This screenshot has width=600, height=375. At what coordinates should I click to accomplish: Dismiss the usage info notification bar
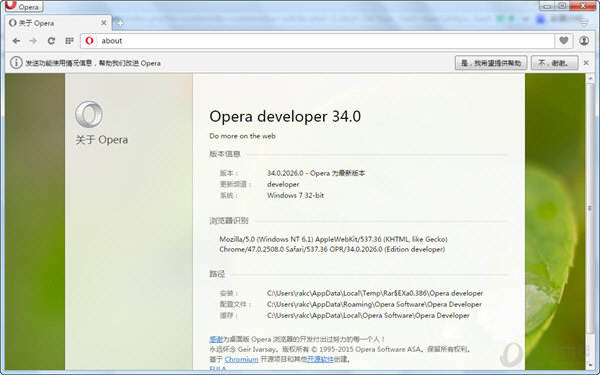(586, 63)
